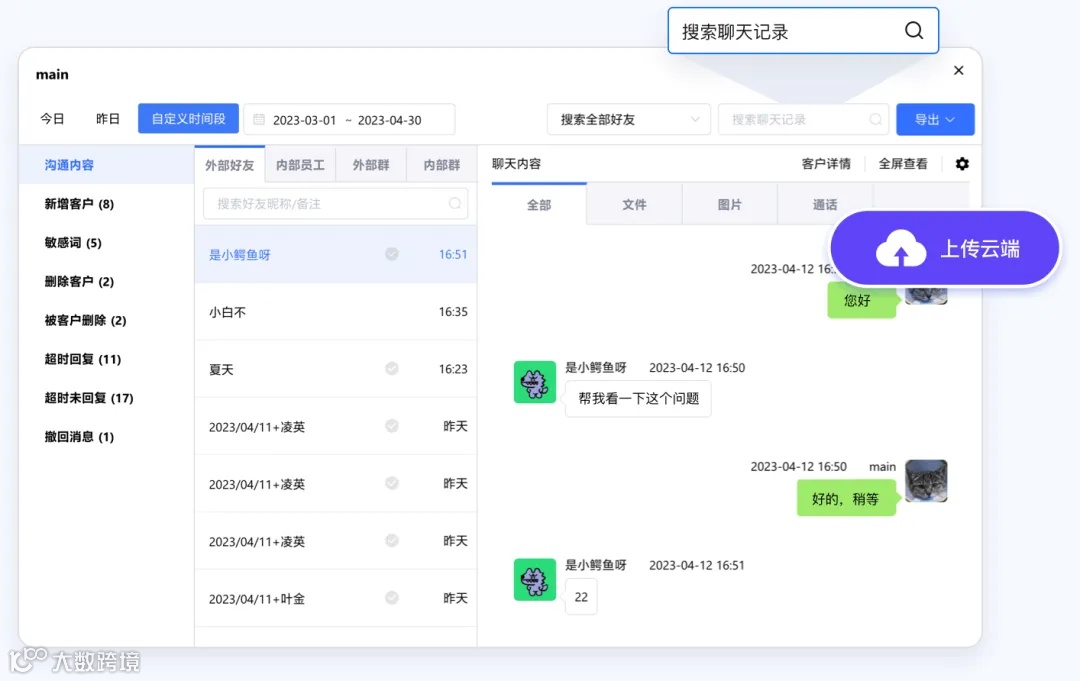Click the magnifier in the 搜索聊天记录 callout
This screenshot has width=1080, height=681.
[x=914, y=31]
